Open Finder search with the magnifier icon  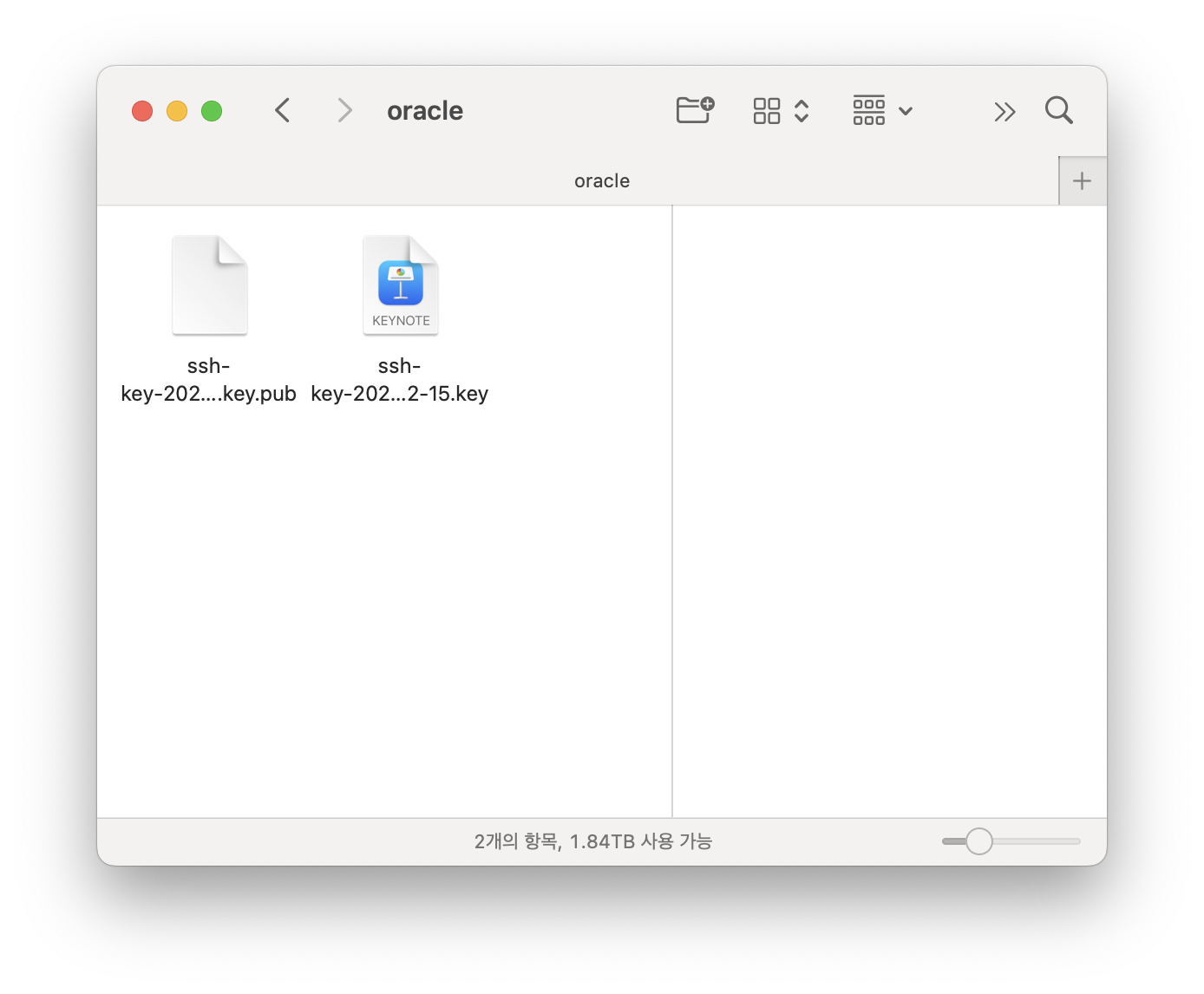click(1059, 110)
